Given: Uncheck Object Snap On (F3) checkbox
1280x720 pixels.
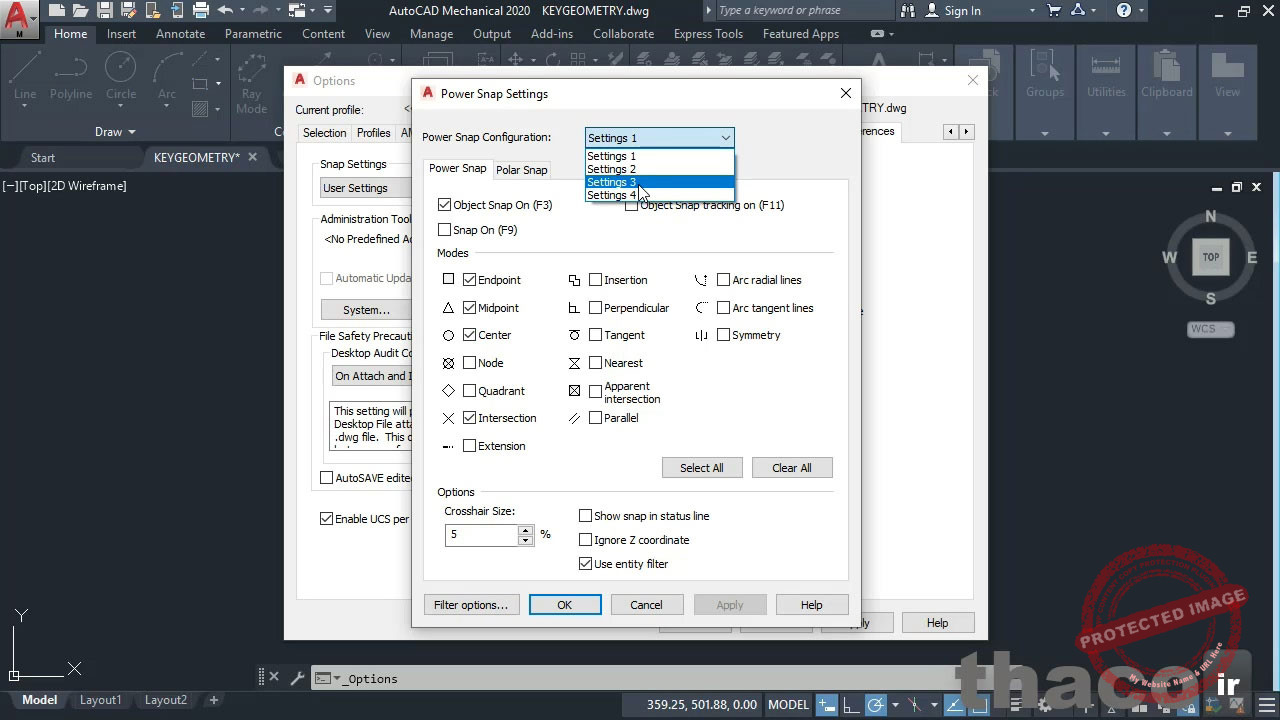Looking at the screenshot, I should (x=445, y=205).
